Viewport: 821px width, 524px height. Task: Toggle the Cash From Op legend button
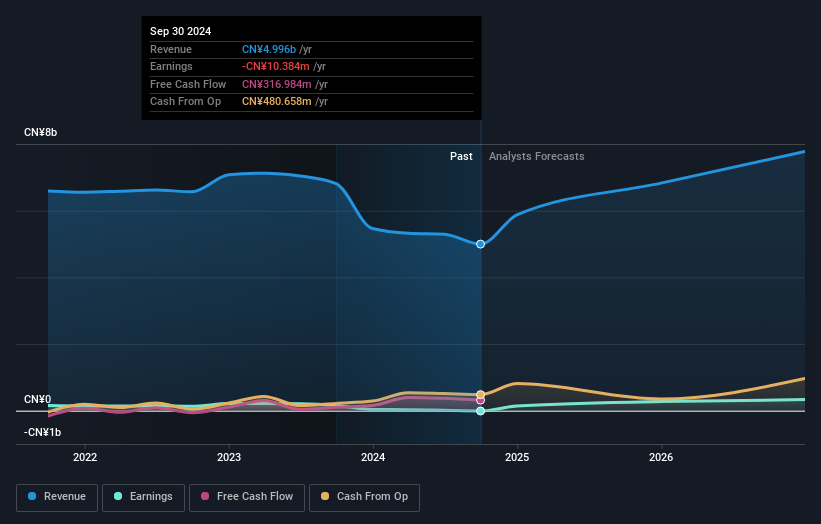pyautogui.click(x=364, y=497)
